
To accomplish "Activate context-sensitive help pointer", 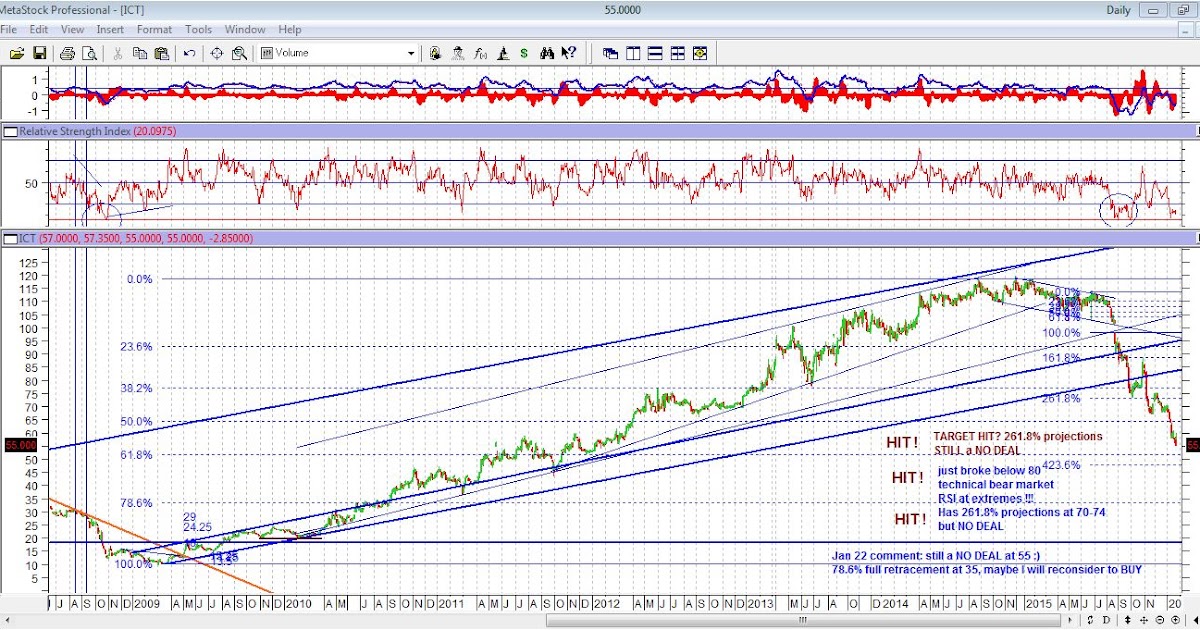I will [568, 52].
